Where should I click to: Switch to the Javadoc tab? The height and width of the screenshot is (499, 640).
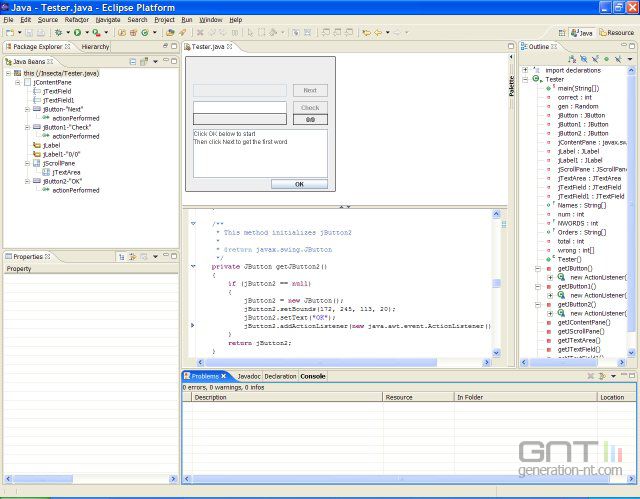[x=249, y=376]
